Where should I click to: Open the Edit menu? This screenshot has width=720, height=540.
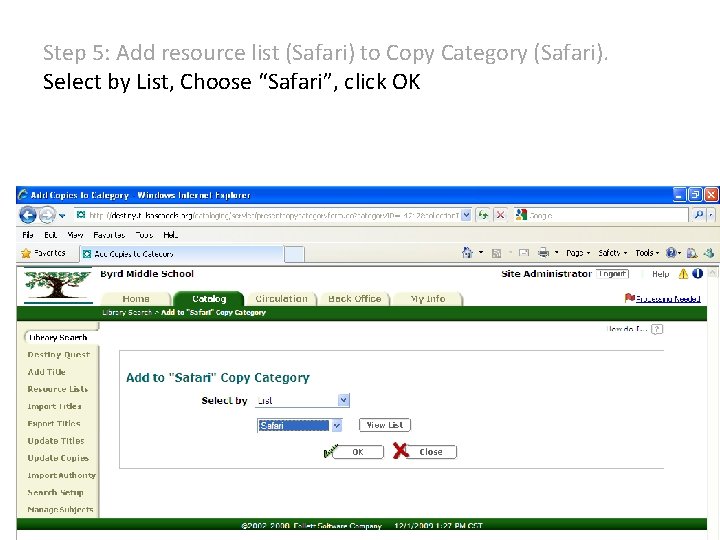tap(50, 235)
